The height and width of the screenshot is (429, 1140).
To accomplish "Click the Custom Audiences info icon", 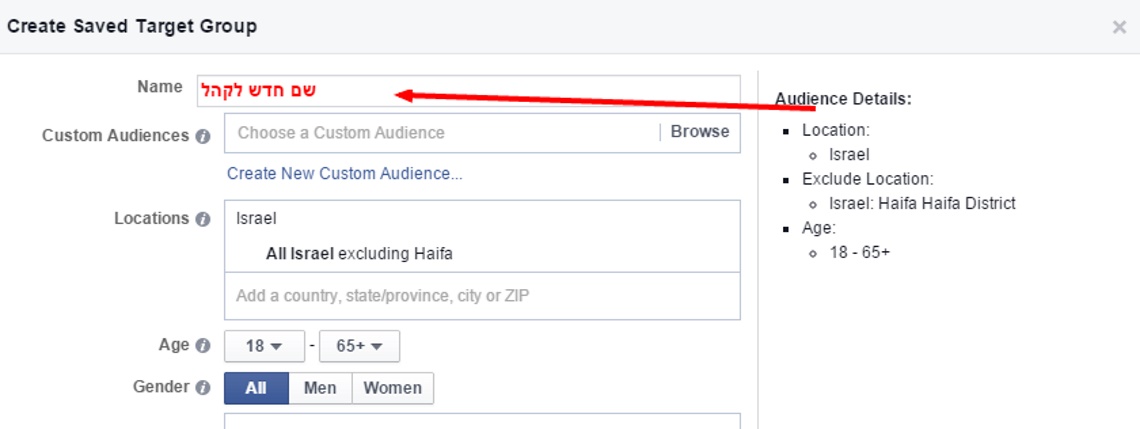I will tap(203, 136).
